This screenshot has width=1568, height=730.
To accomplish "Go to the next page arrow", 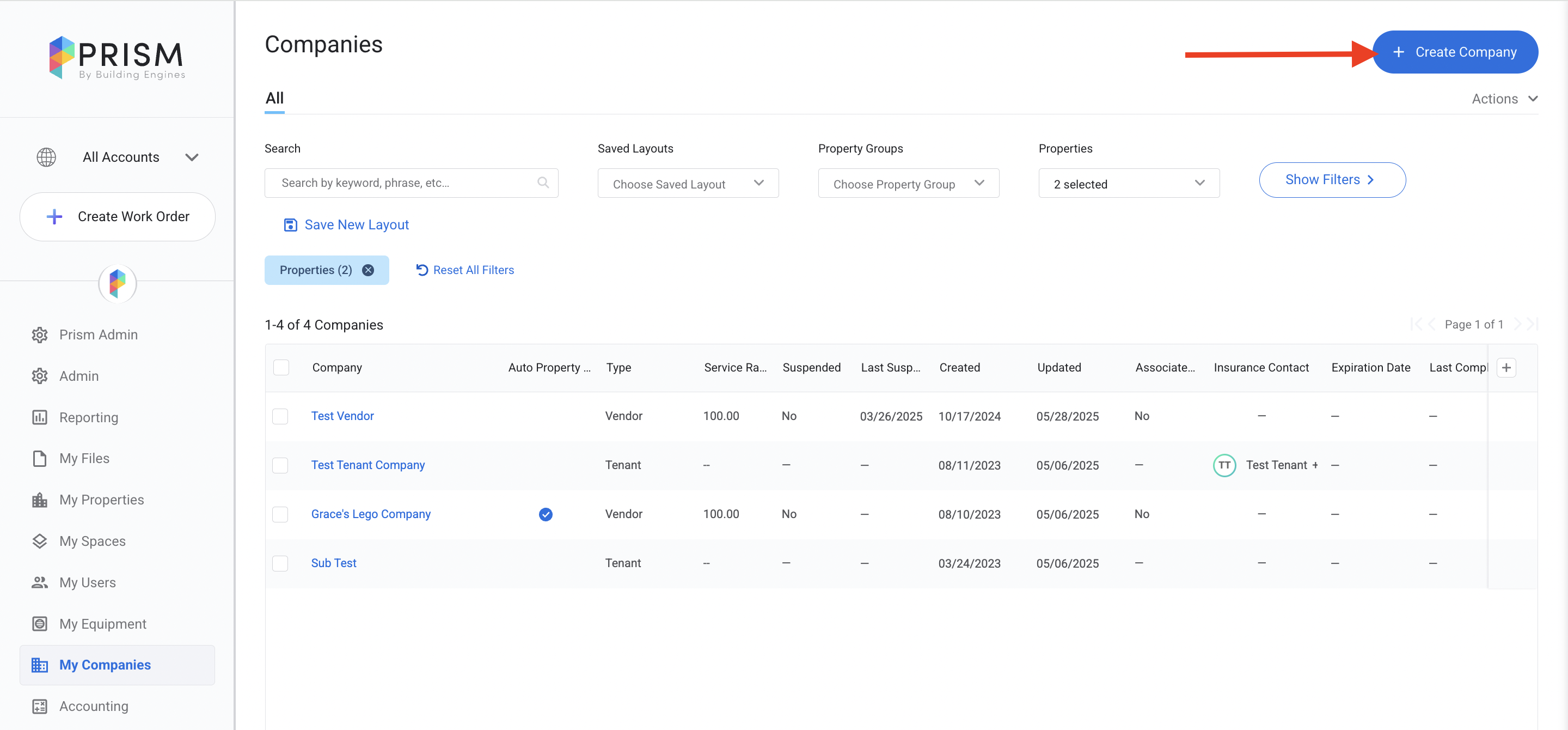I will pyautogui.click(x=1517, y=325).
